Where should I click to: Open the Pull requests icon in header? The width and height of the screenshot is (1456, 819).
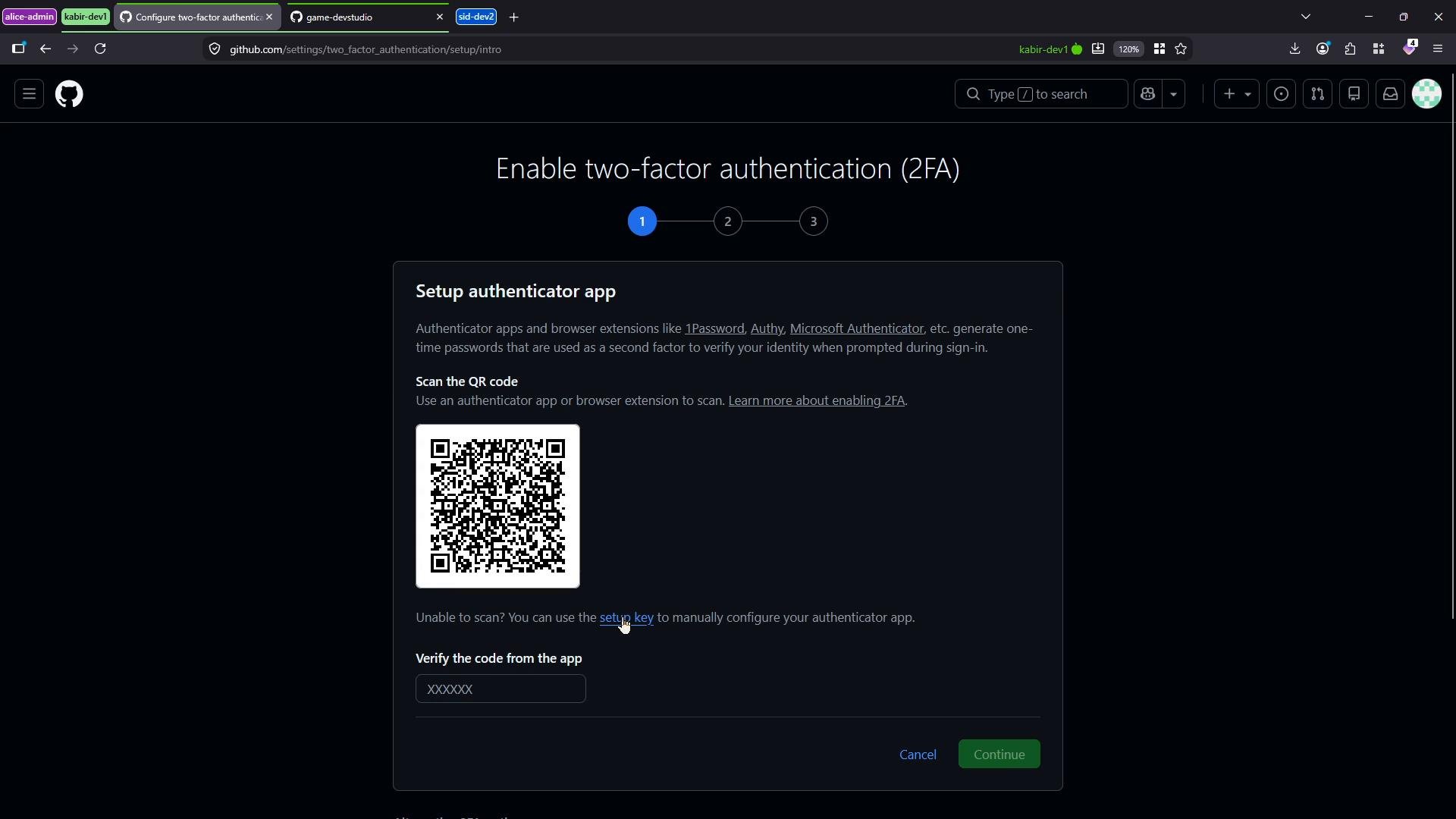[1317, 94]
